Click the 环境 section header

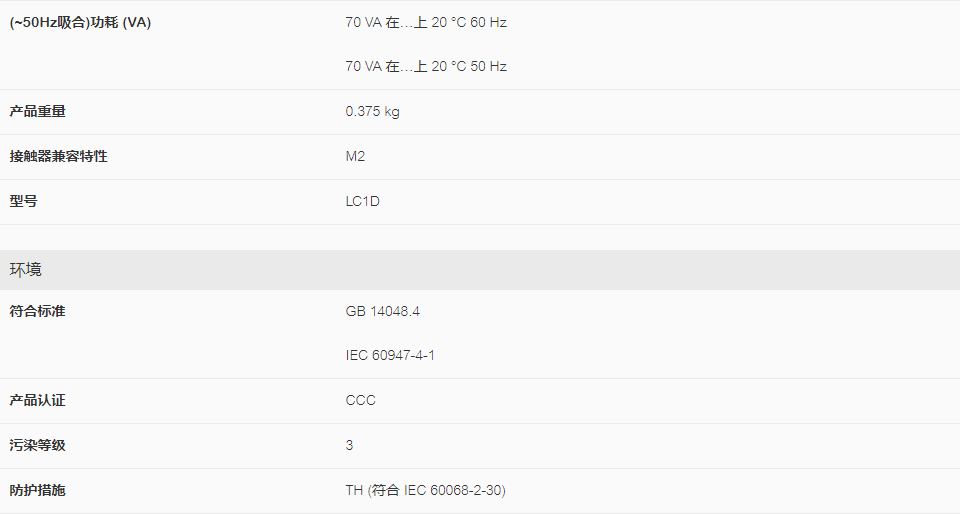(480, 270)
